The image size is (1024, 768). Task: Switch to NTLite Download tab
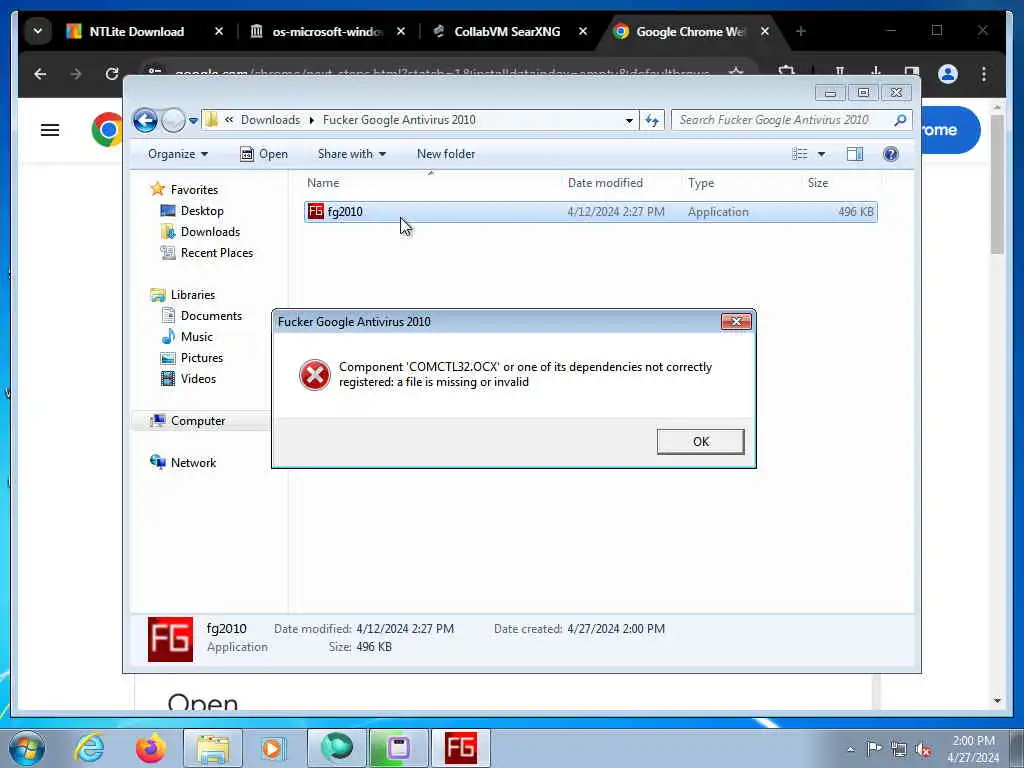click(x=136, y=31)
